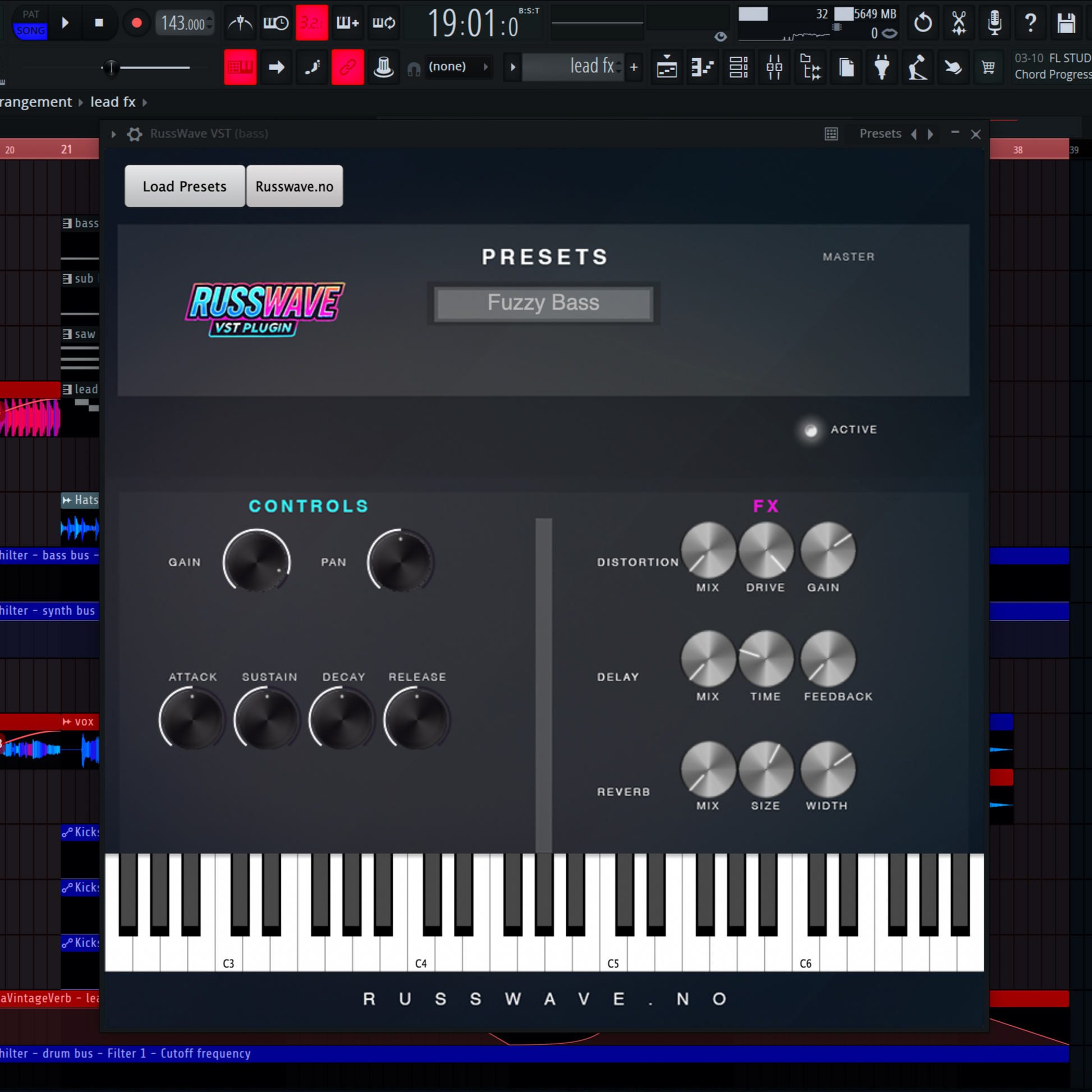Open lead fx breadcrumb in playlist
Image resolution: width=1092 pixels, height=1092 pixels.
113,102
